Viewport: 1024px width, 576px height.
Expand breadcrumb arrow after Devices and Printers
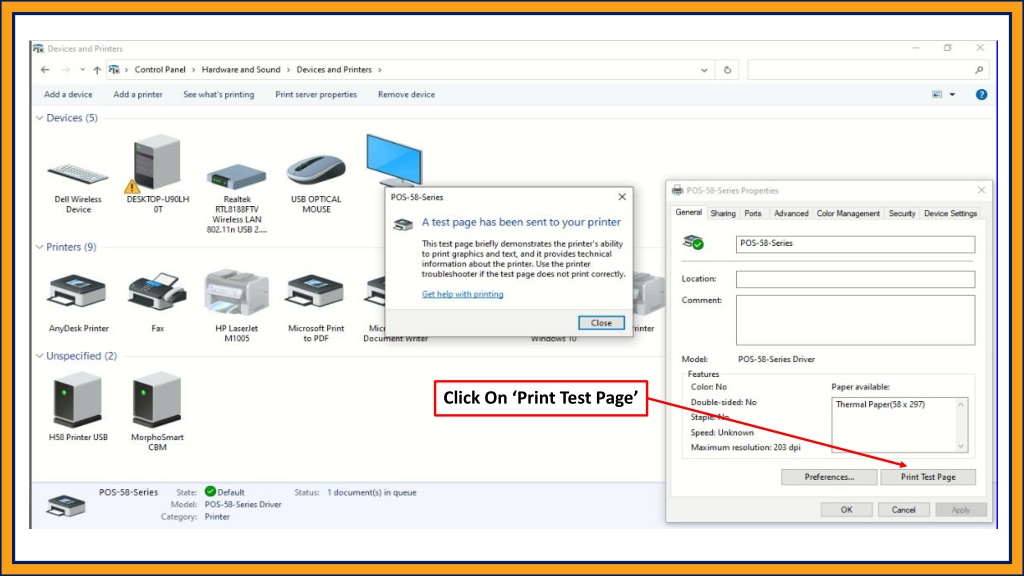pyautogui.click(x=379, y=70)
